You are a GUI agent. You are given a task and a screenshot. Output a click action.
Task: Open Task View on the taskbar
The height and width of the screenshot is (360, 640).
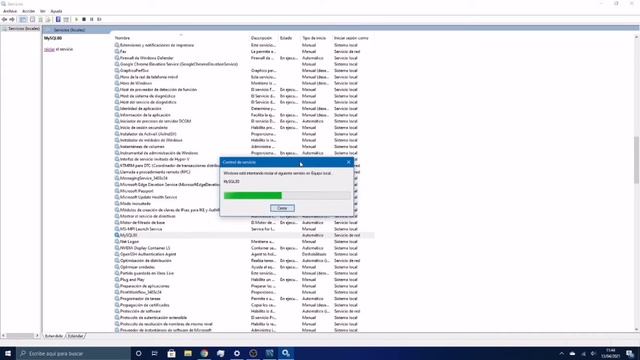point(155,353)
